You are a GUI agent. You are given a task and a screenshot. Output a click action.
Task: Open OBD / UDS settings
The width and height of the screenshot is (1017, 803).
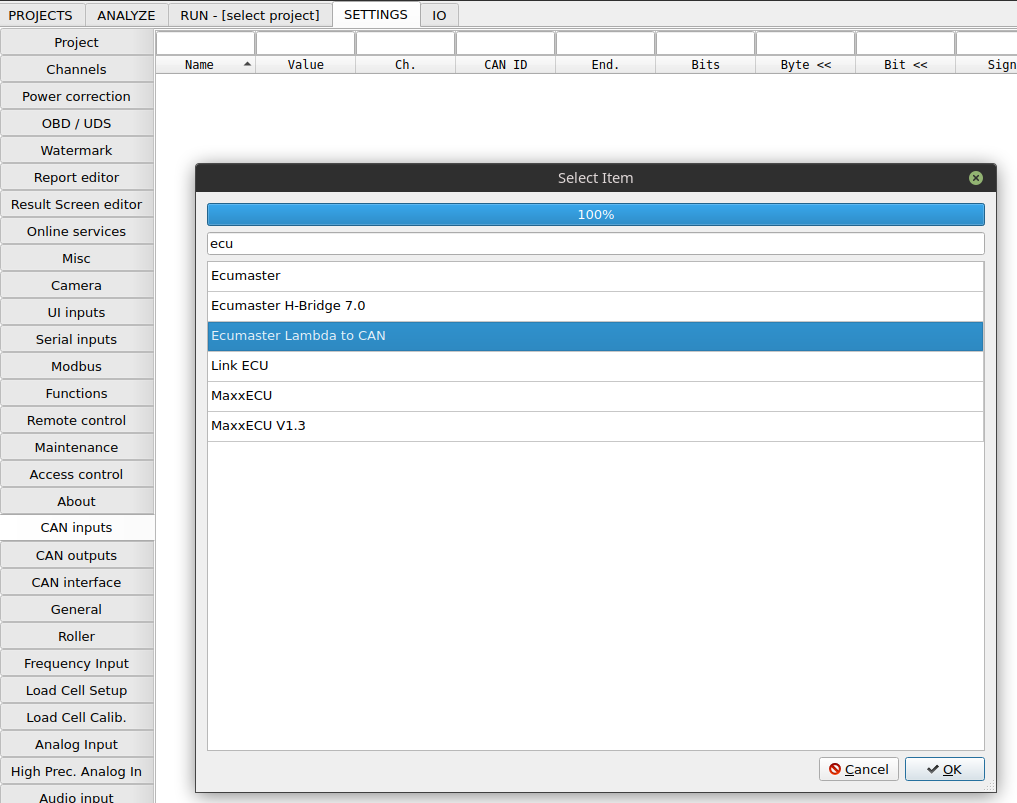77,124
